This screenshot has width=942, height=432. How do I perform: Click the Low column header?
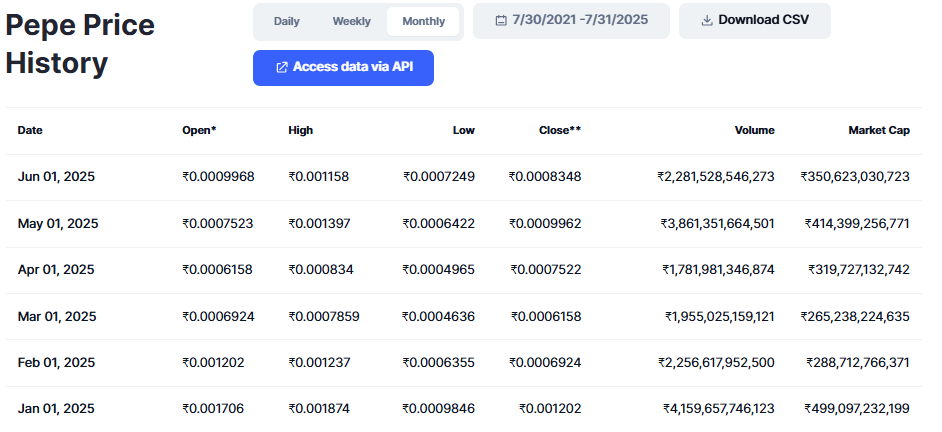pyautogui.click(x=463, y=130)
